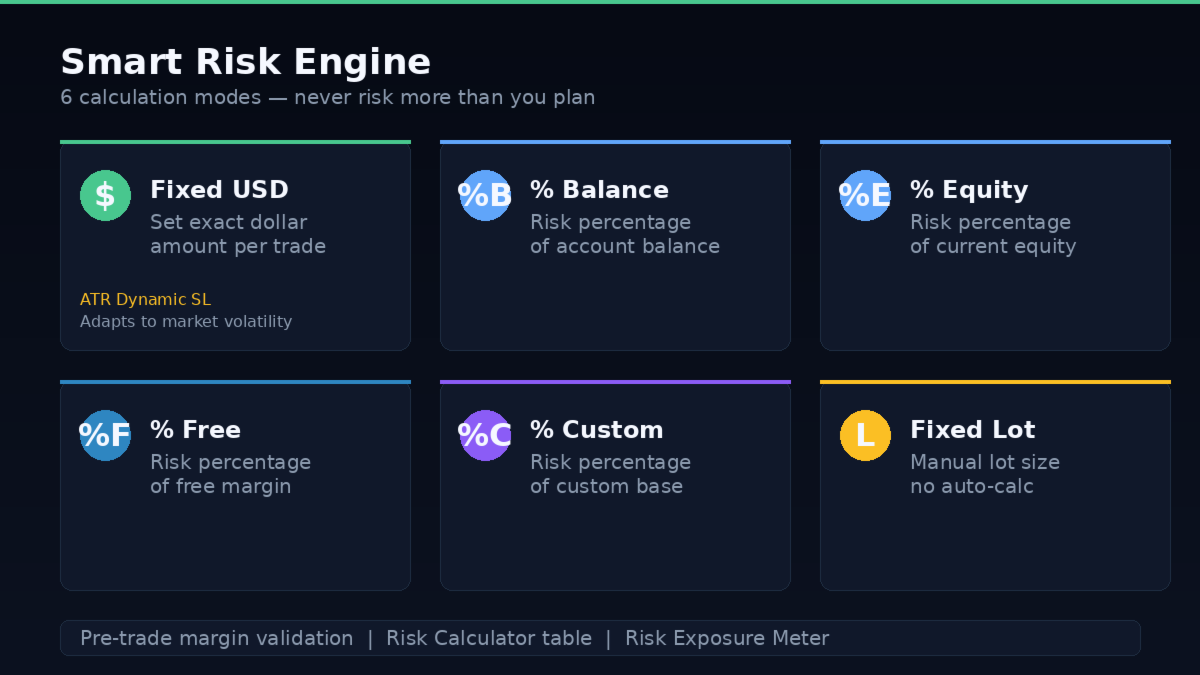Screen dimensions: 1200x675
Task: Select the yellow L fixed lot icon
Action: 865,435
